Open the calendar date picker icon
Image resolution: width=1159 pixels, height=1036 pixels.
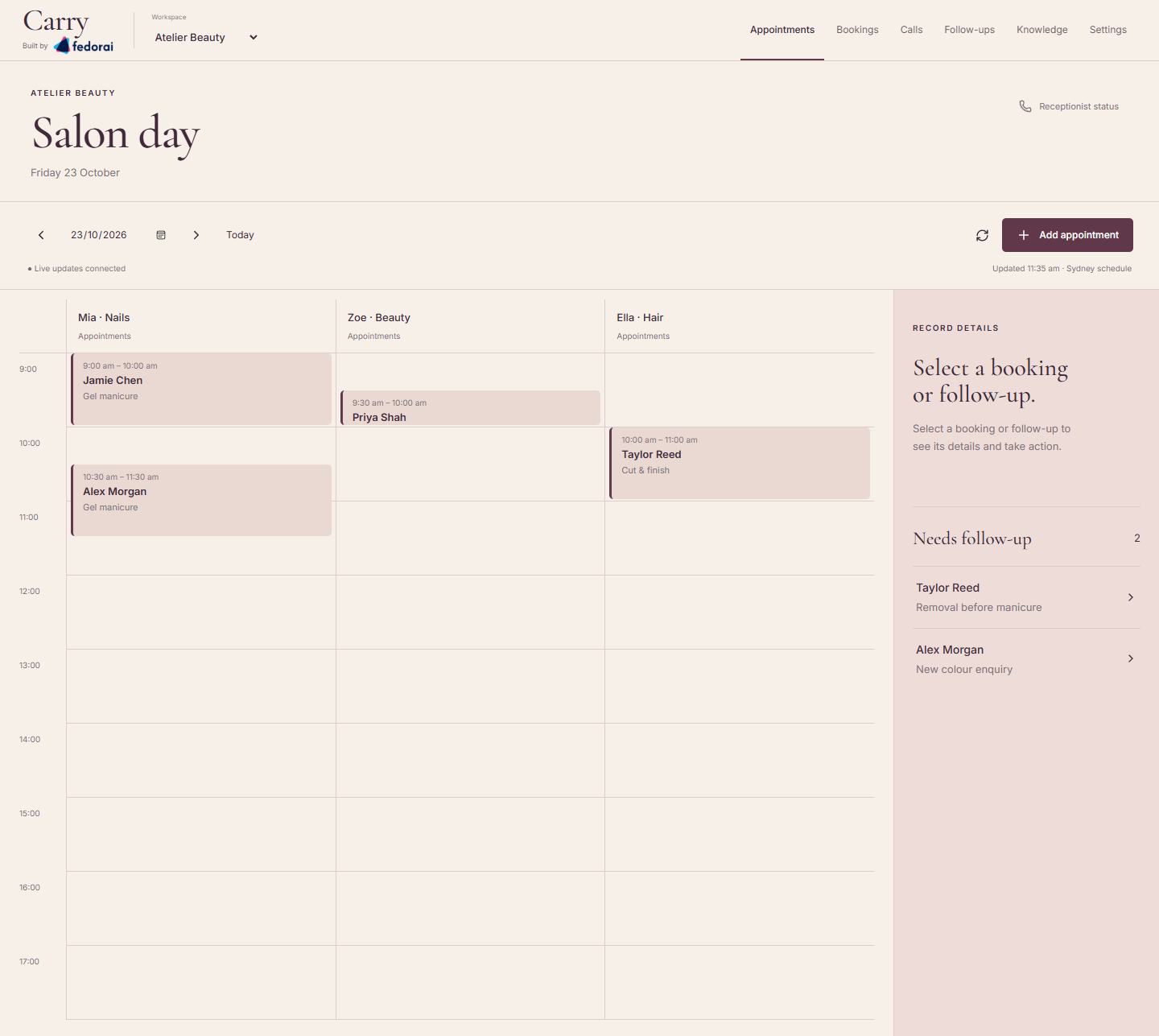click(x=161, y=235)
